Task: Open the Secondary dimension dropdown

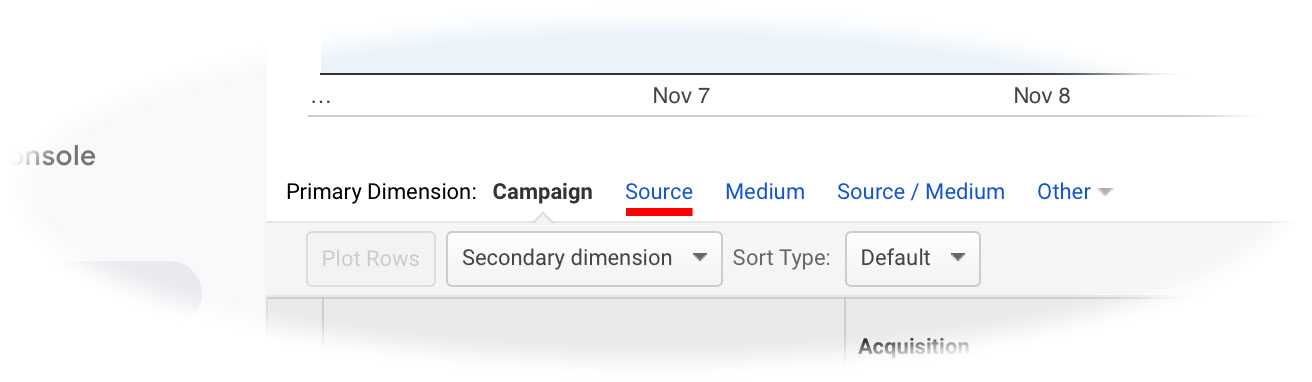Action: point(584,258)
